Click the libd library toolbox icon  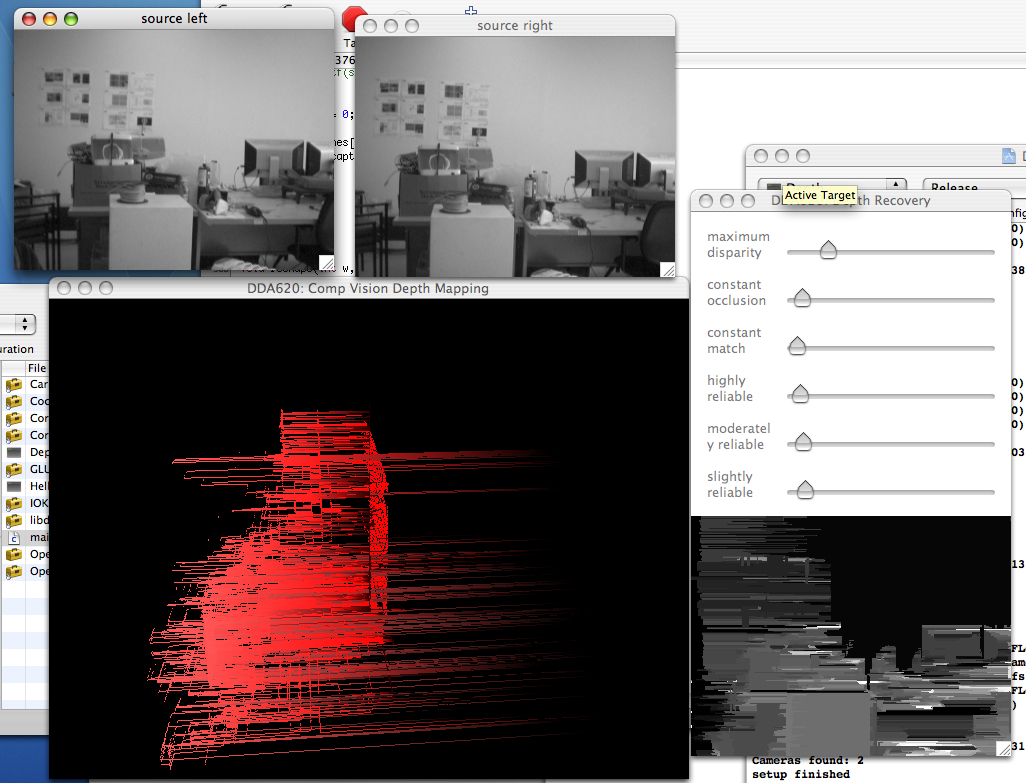(14, 520)
